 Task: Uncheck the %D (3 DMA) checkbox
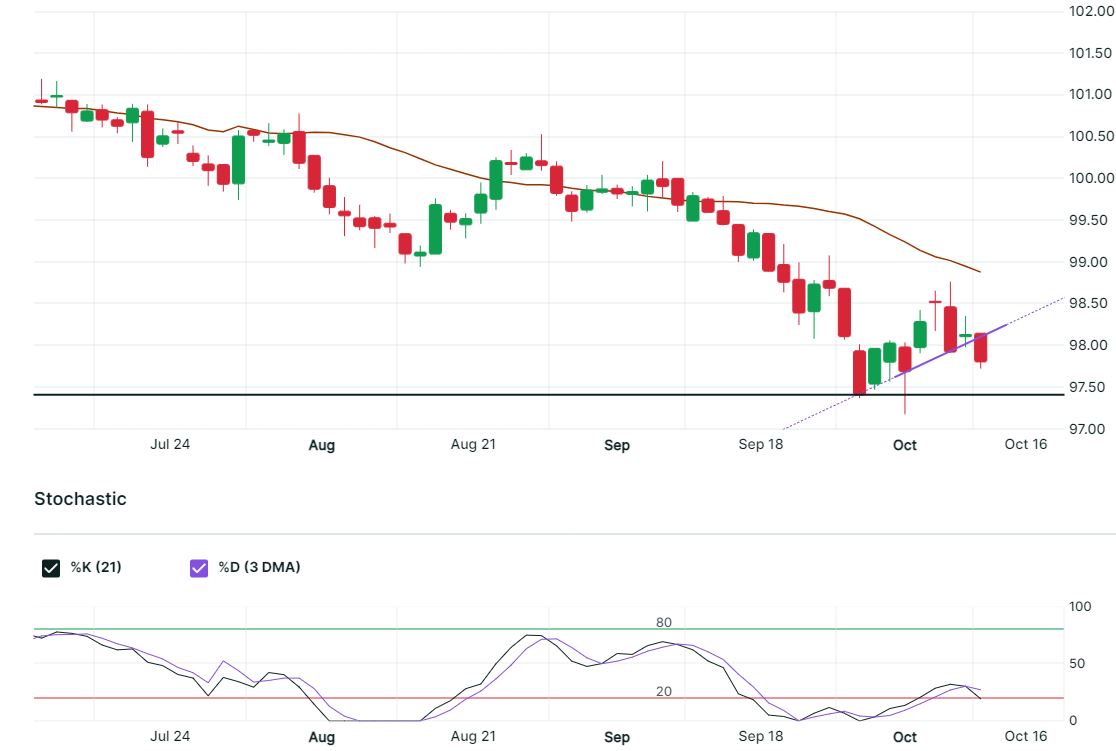[199, 568]
